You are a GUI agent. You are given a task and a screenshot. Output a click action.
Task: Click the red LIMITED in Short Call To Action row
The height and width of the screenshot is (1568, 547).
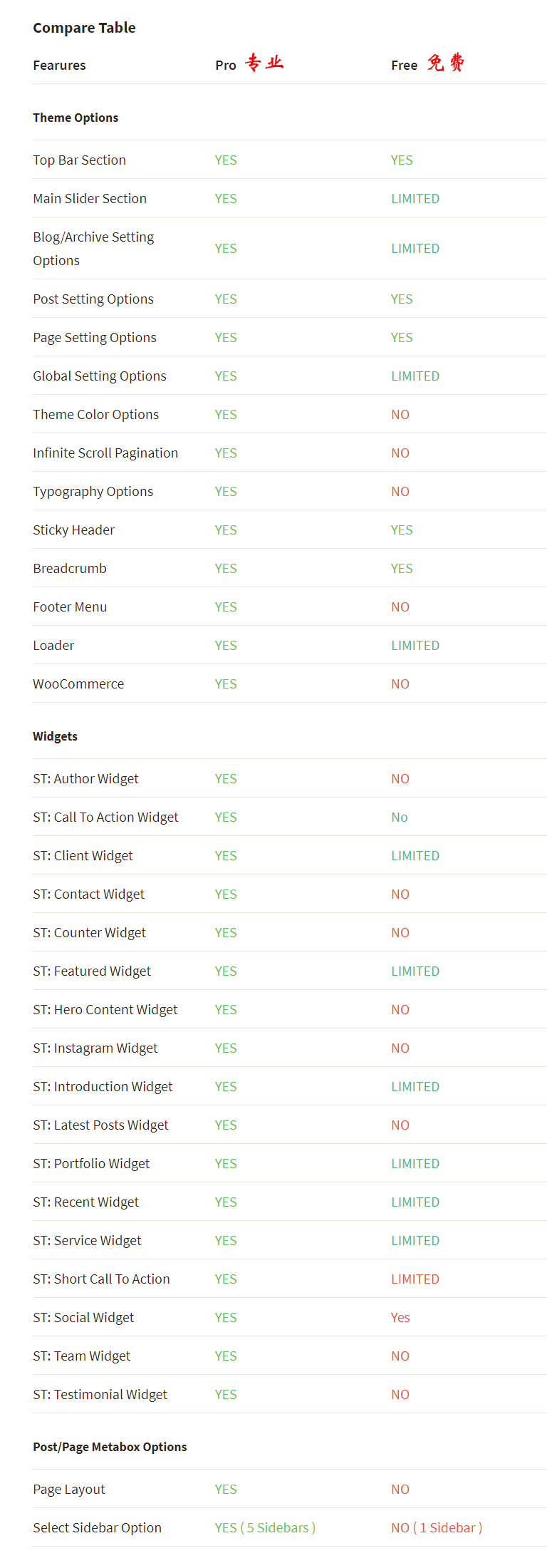415,1279
